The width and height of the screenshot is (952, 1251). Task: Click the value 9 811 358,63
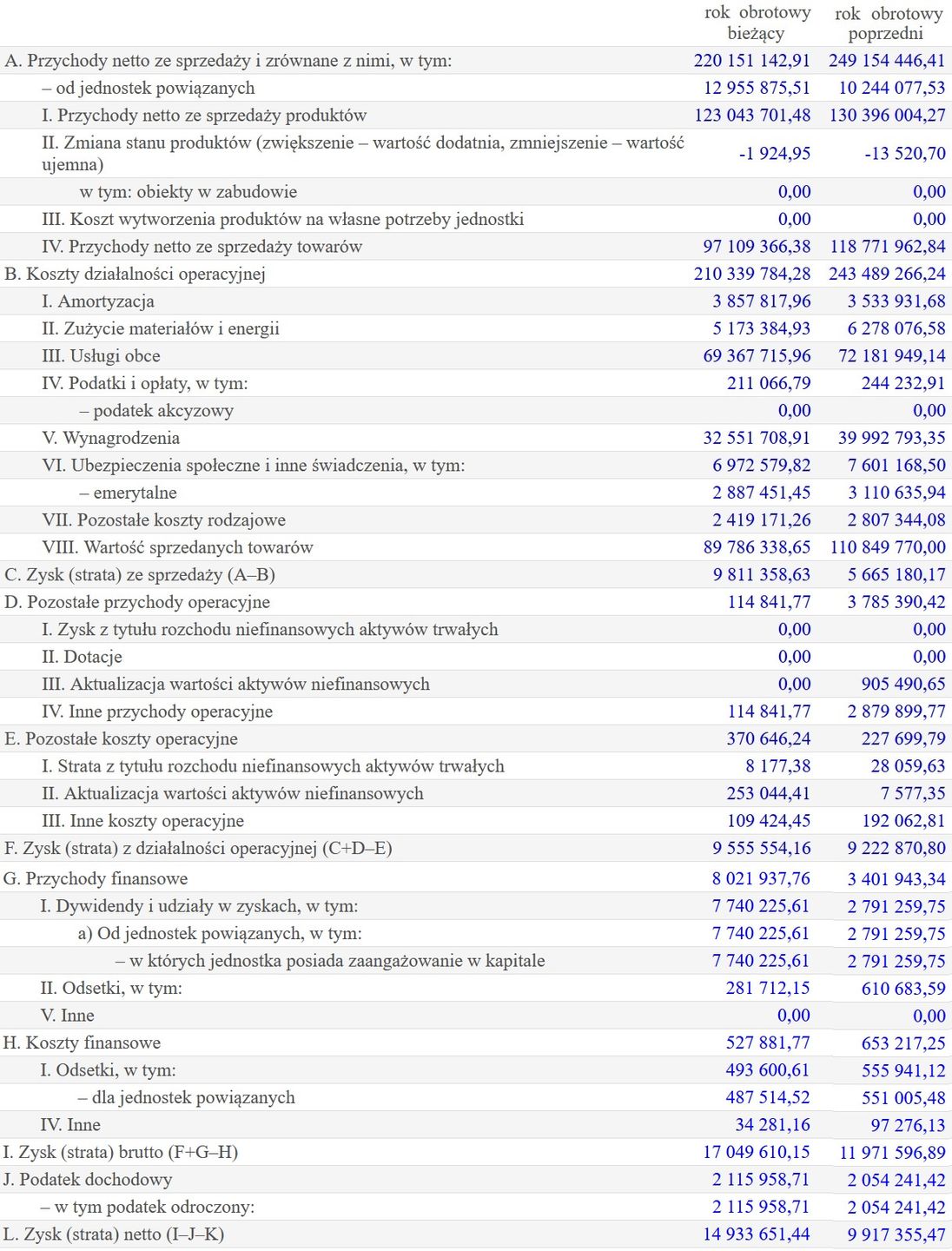coord(762,575)
